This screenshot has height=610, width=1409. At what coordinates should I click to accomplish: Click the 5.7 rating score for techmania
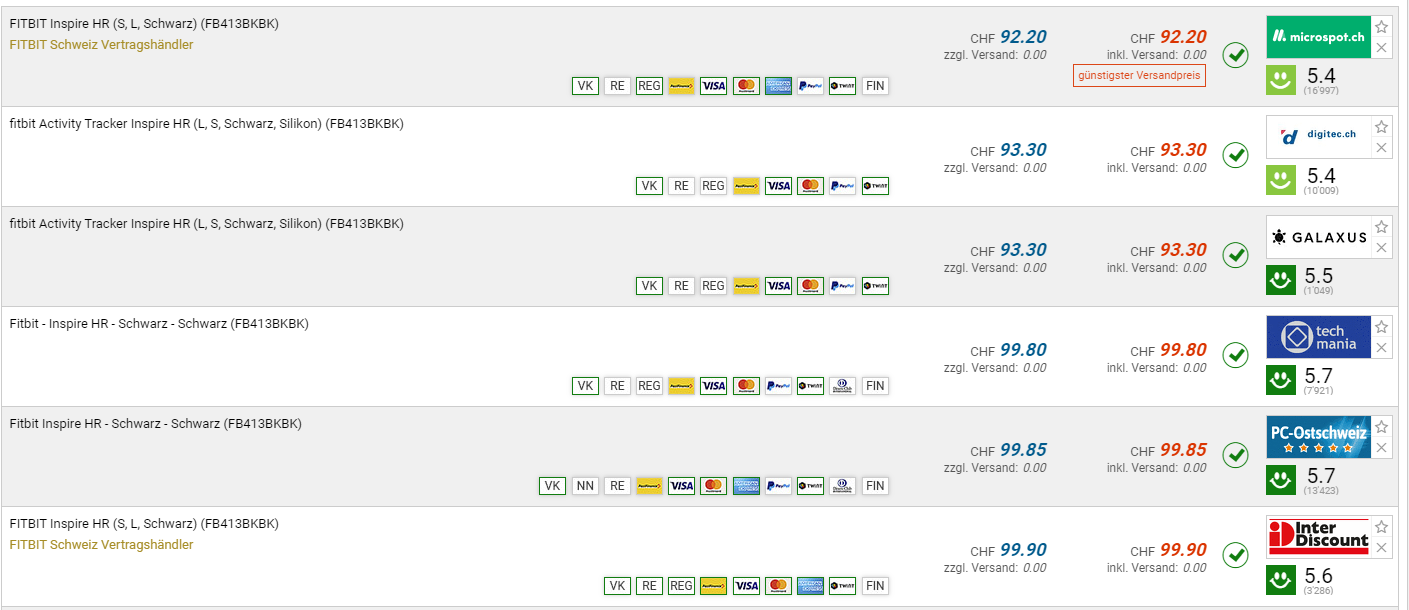tap(1319, 376)
